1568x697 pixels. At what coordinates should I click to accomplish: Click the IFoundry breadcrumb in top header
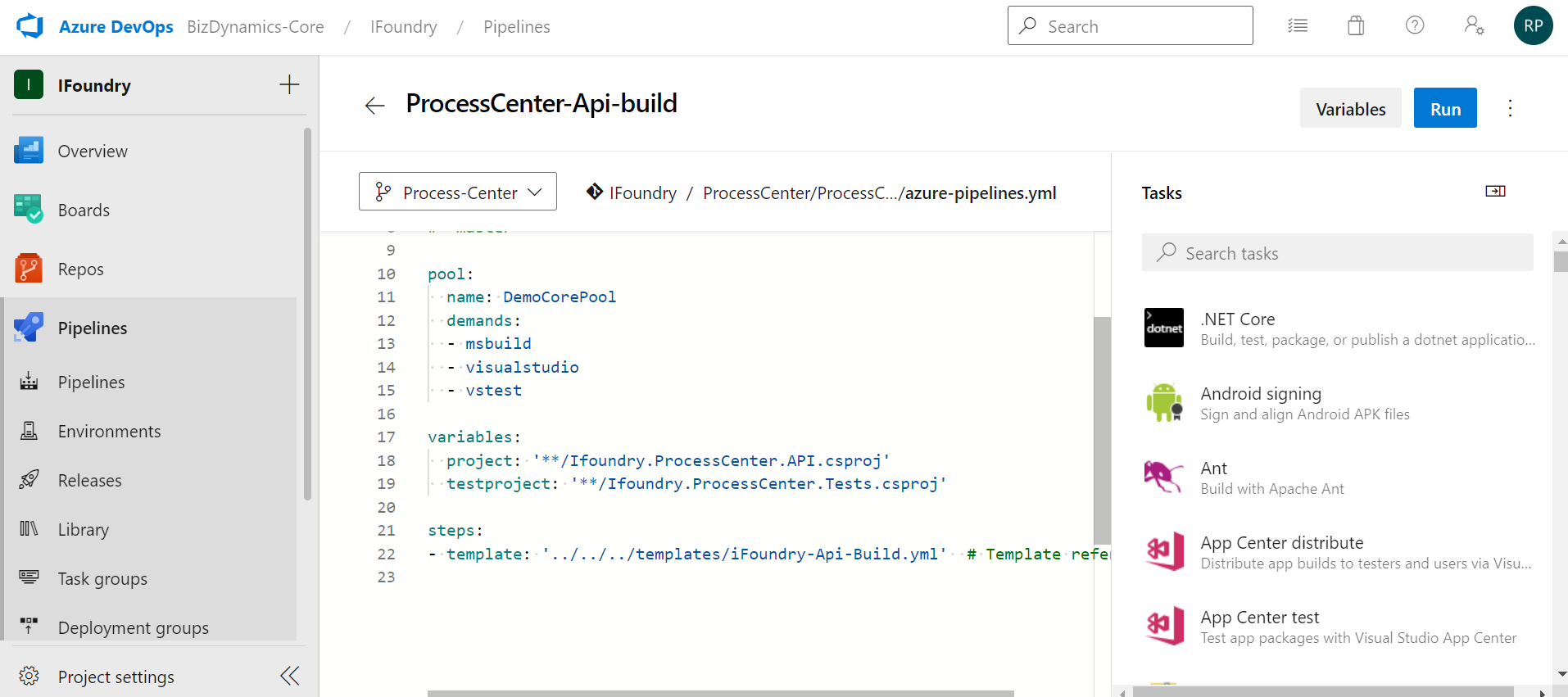click(403, 26)
